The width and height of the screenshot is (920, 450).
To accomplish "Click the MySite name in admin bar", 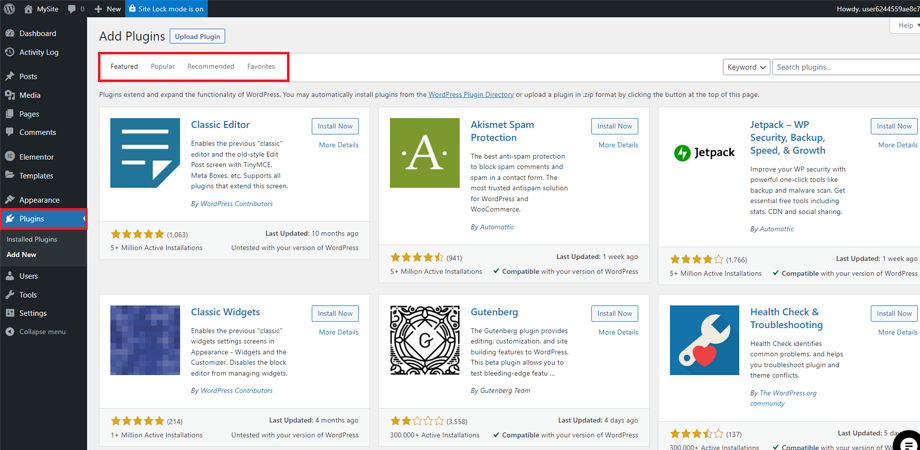I will click(x=48, y=9).
